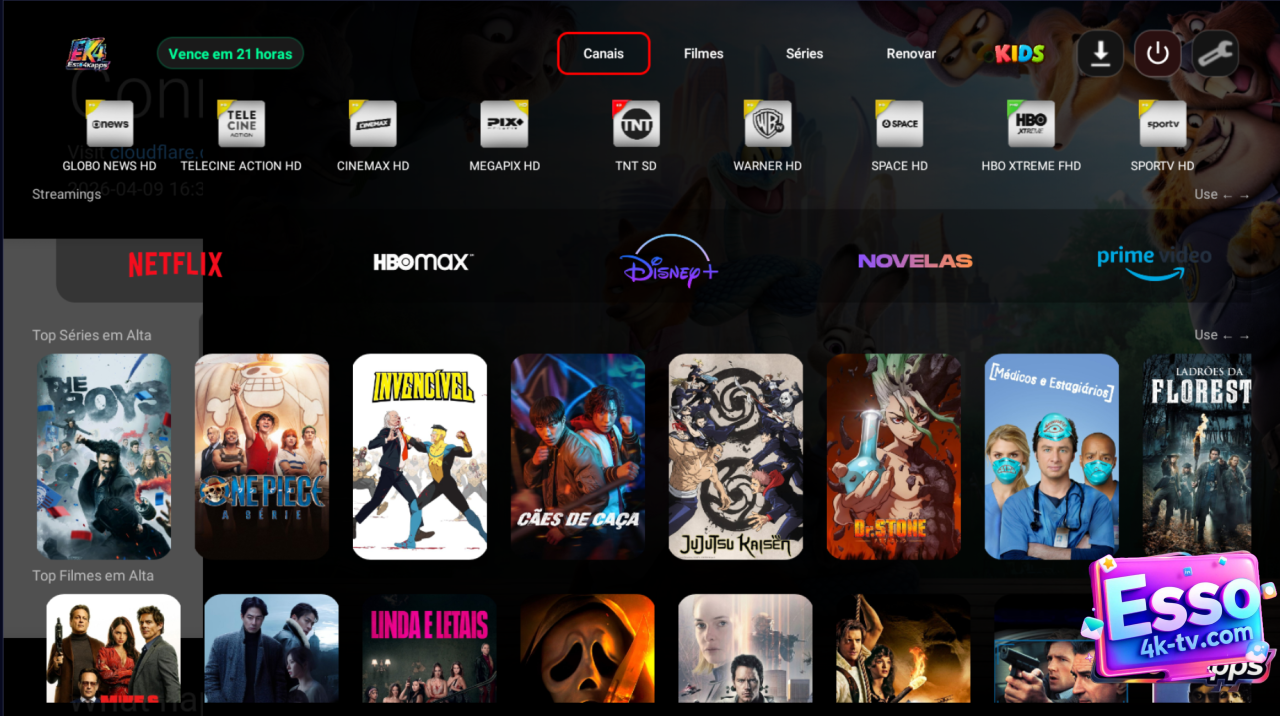
Task: Click the download arrow icon
Action: click(1100, 54)
